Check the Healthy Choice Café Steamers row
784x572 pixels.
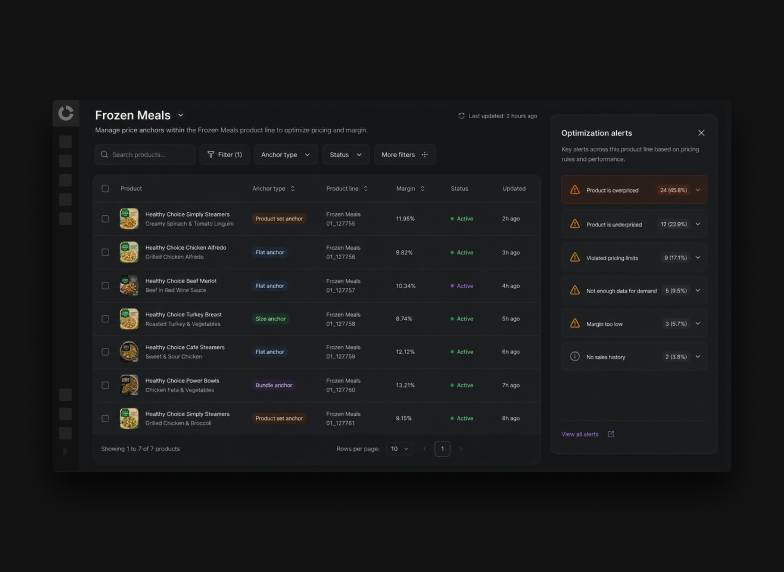tap(105, 352)
